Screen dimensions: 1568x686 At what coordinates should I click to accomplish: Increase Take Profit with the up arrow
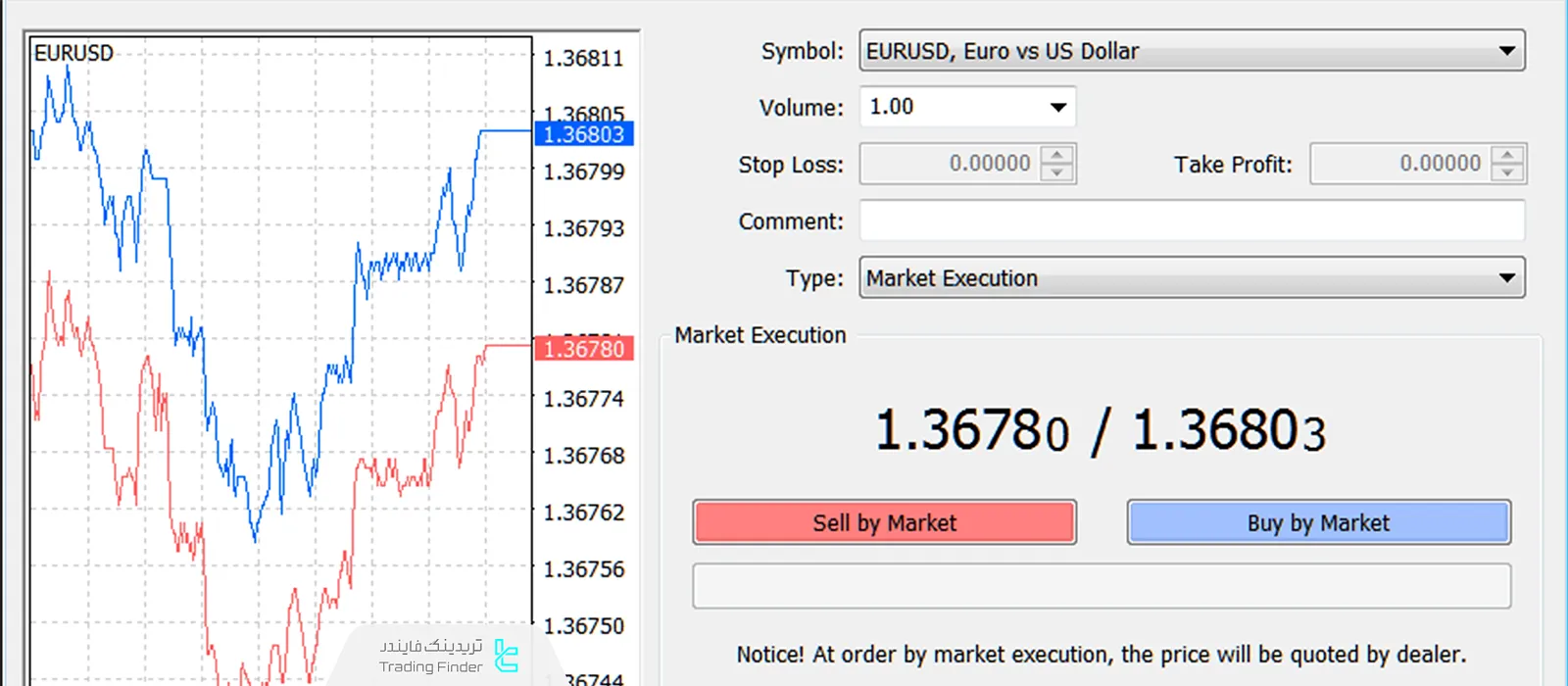tap(1507, 155)
